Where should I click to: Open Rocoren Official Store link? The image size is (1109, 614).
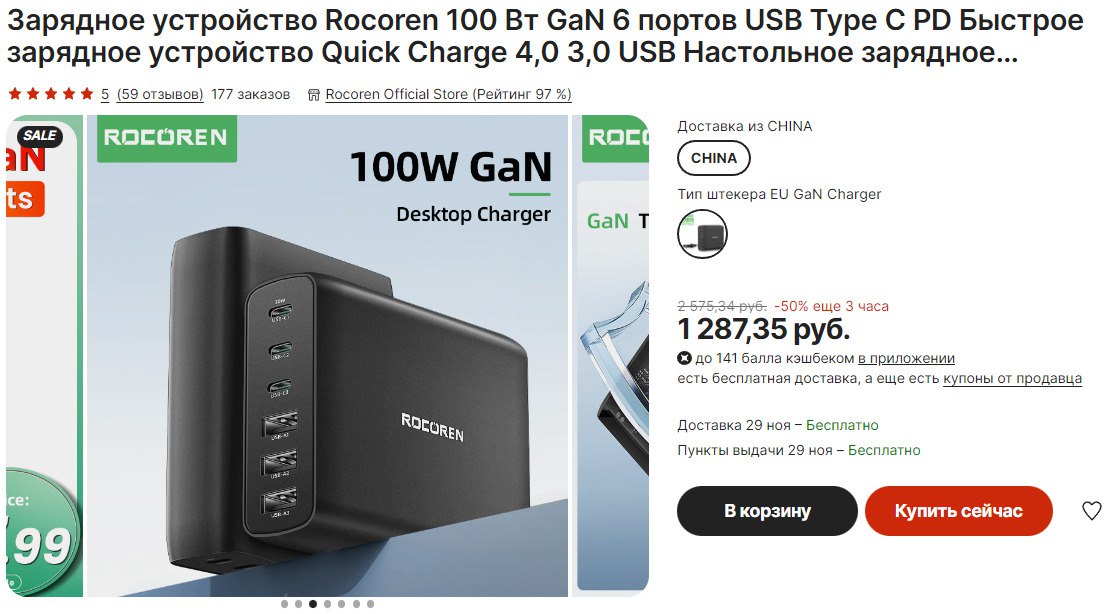tap(448, 94)
